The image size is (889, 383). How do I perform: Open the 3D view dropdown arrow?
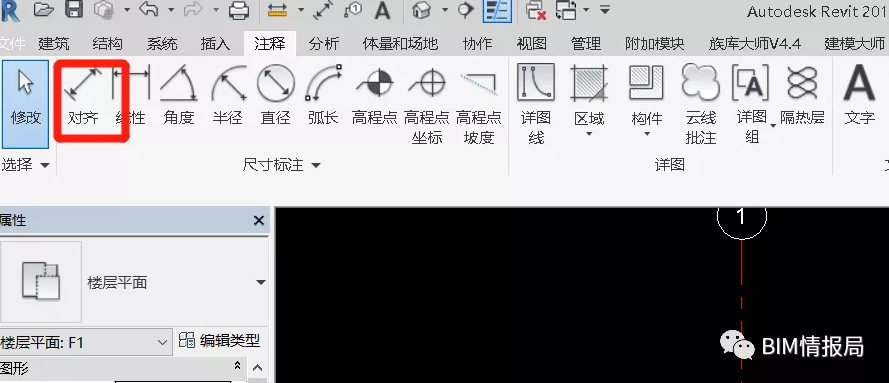click(444, 10)
